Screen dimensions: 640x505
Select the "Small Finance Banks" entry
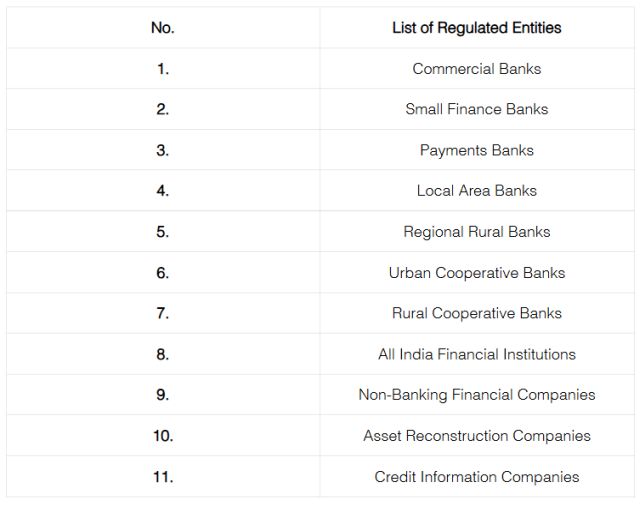476,109
